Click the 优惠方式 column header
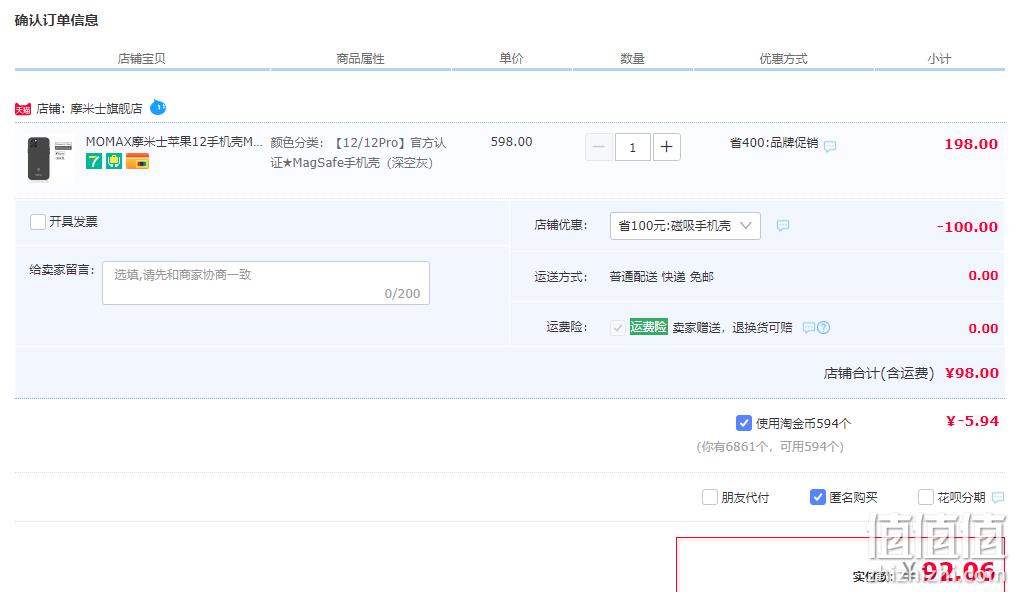 click(x=783, y=59)
